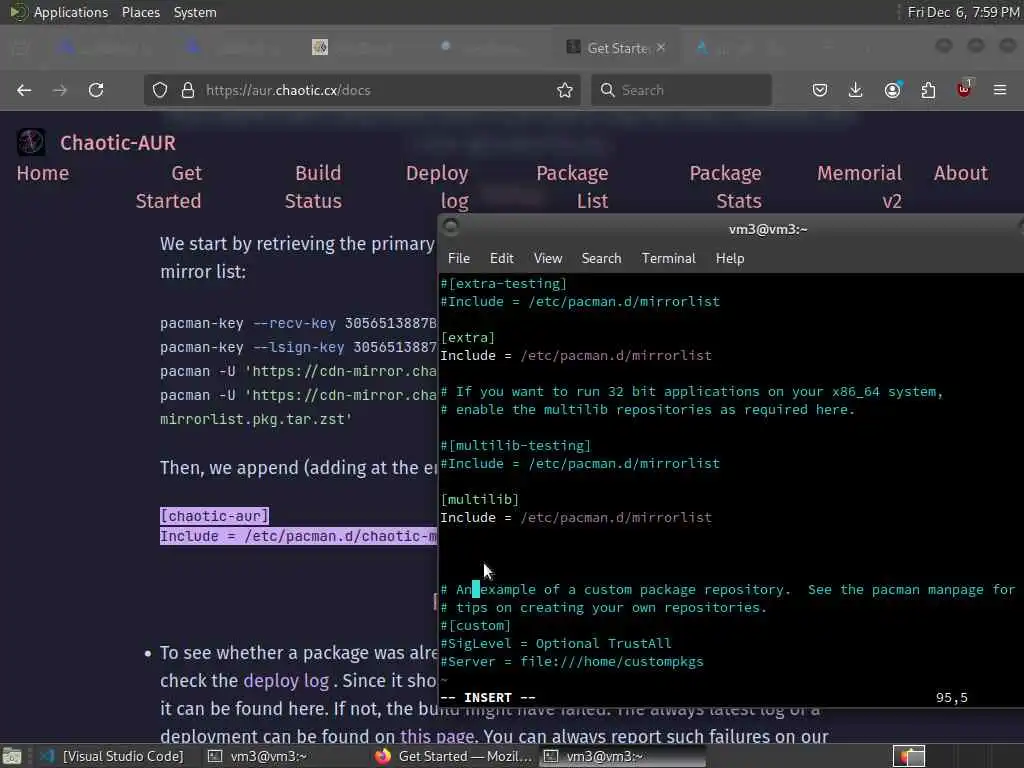The width and height of the screenshot is (1024, 768).
Task: Open the terminal Edit menu
Action: coord(502,259)
